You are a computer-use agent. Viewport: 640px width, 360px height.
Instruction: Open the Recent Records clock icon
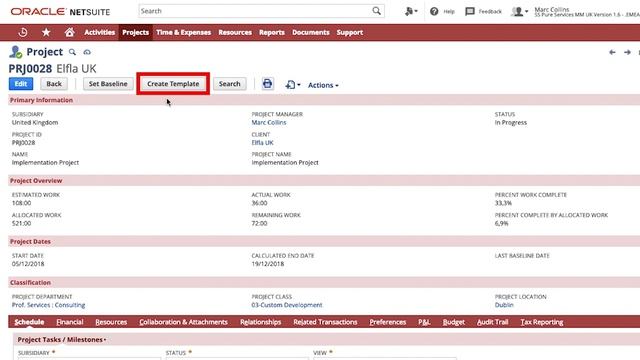23,32
